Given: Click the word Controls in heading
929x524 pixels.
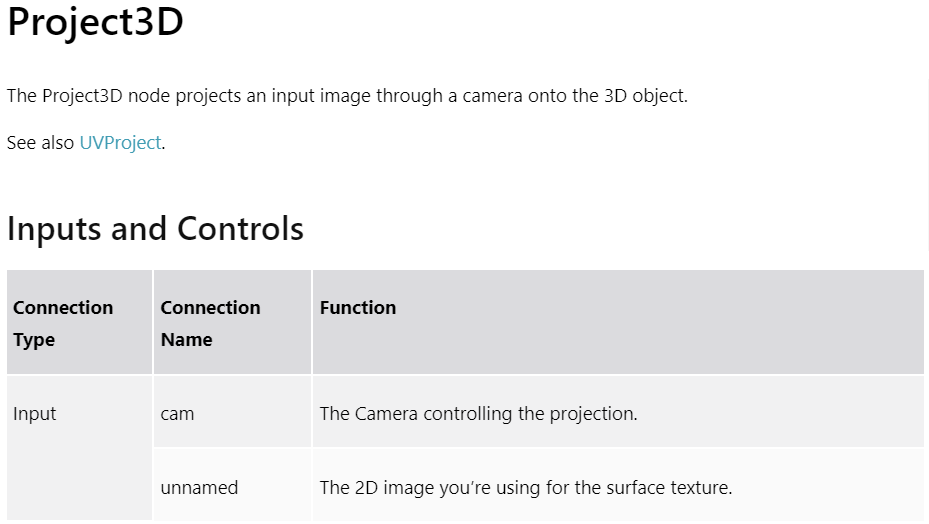Looking at the screenshot, I should [241, 229].
